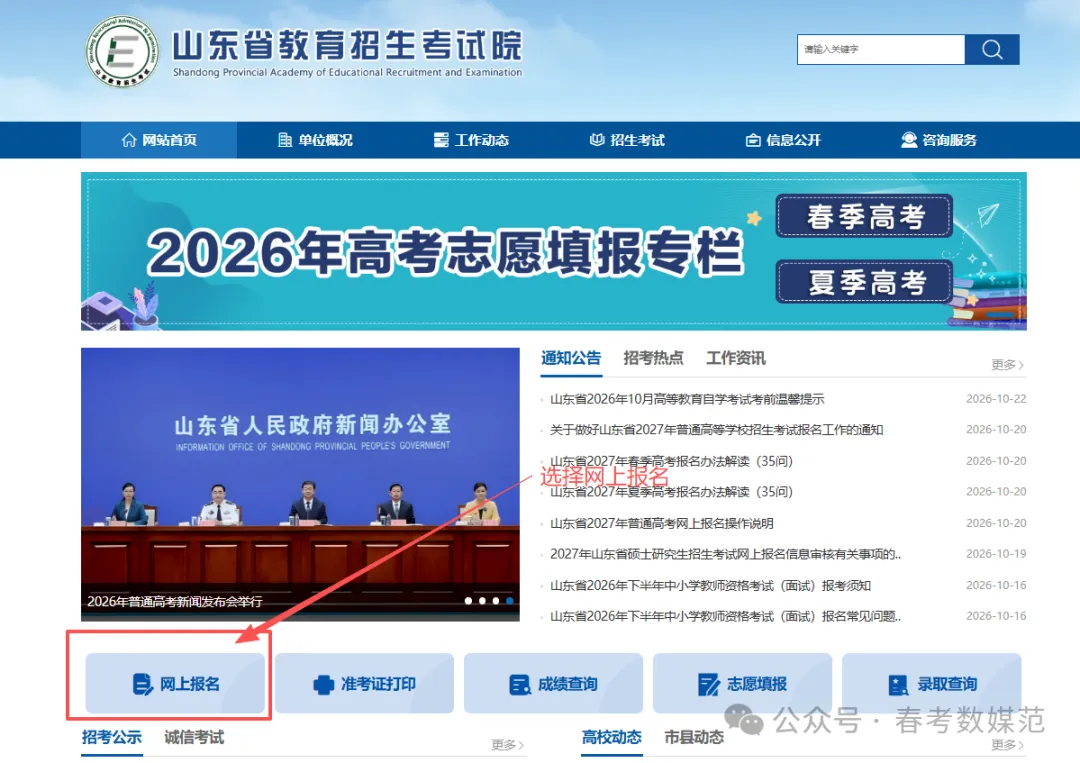This screenshot has height=763, width=1080.
Task: Click the 春季高考 banner button
Action: tap(864, 216)
